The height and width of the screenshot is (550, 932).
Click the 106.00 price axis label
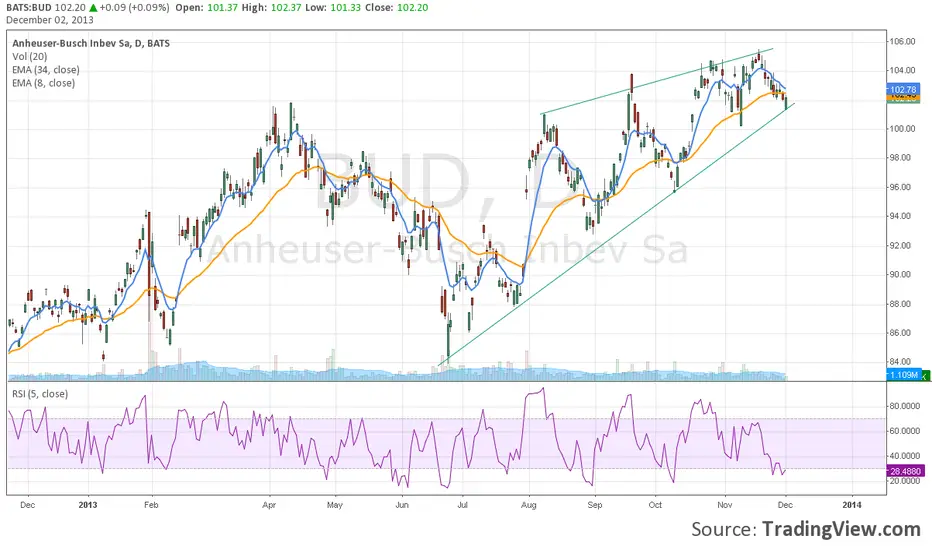[x=902, y=42]
